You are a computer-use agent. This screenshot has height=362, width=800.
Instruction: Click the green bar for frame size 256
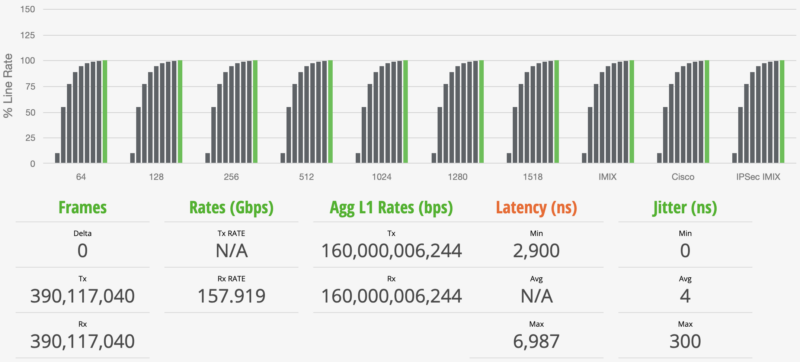255,112
